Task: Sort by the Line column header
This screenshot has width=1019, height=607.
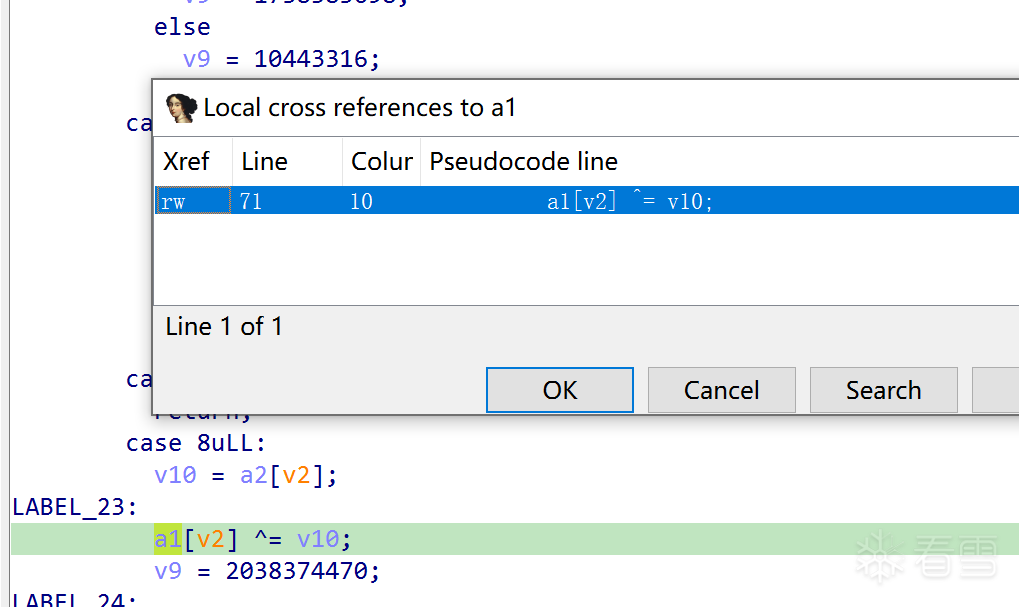Action: (265, 162)
